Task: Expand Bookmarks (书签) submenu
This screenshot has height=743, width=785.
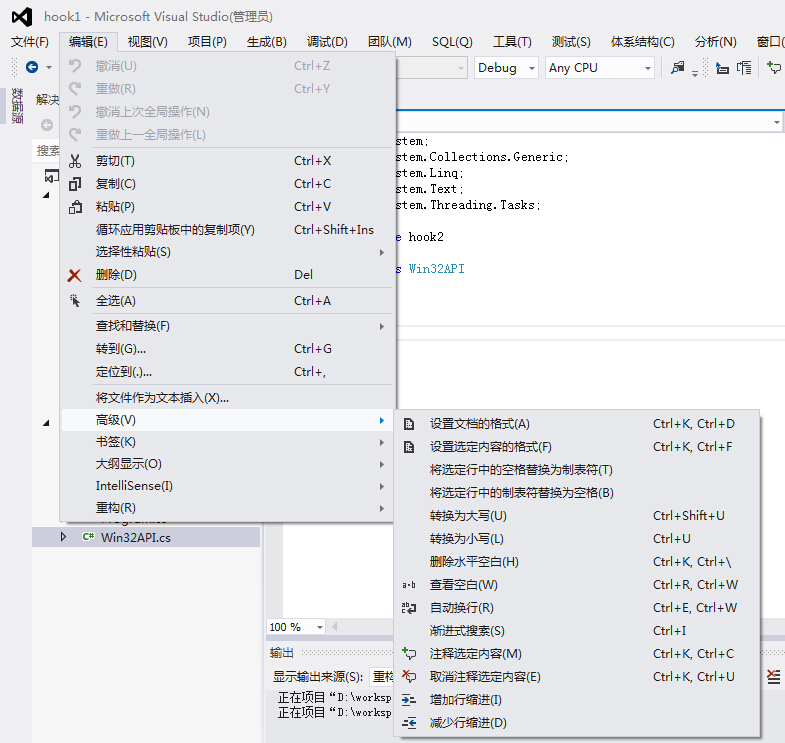Action: click(227, 442)
